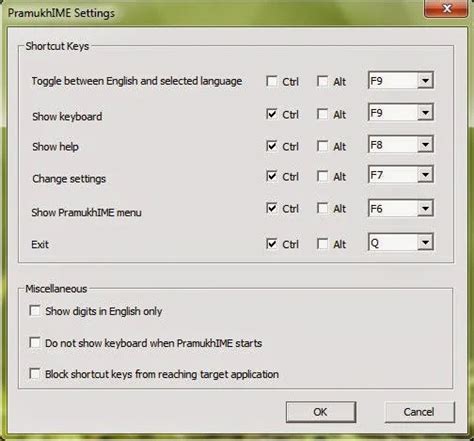Click the 'Show PramukhIME menu' label
Image resolution: width=474 pixels, height=441 pixels.
coord(86,212)
